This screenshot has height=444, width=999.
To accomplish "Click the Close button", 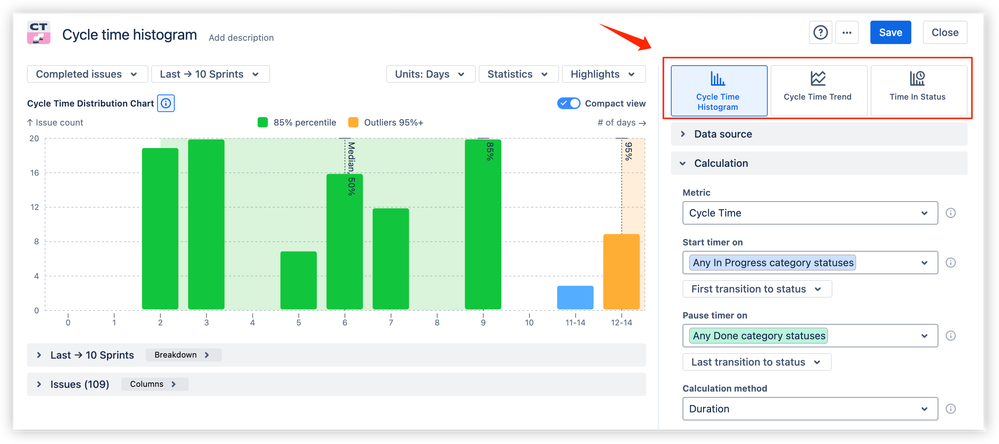I will 945,32.
